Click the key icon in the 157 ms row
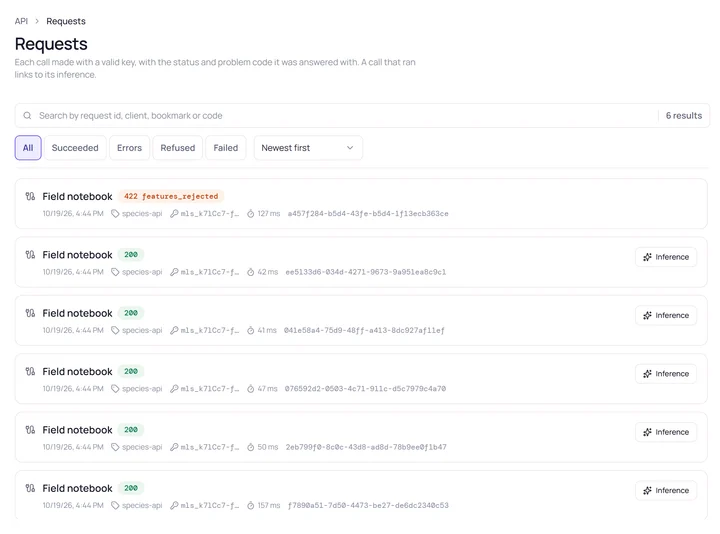 (174, 505)
